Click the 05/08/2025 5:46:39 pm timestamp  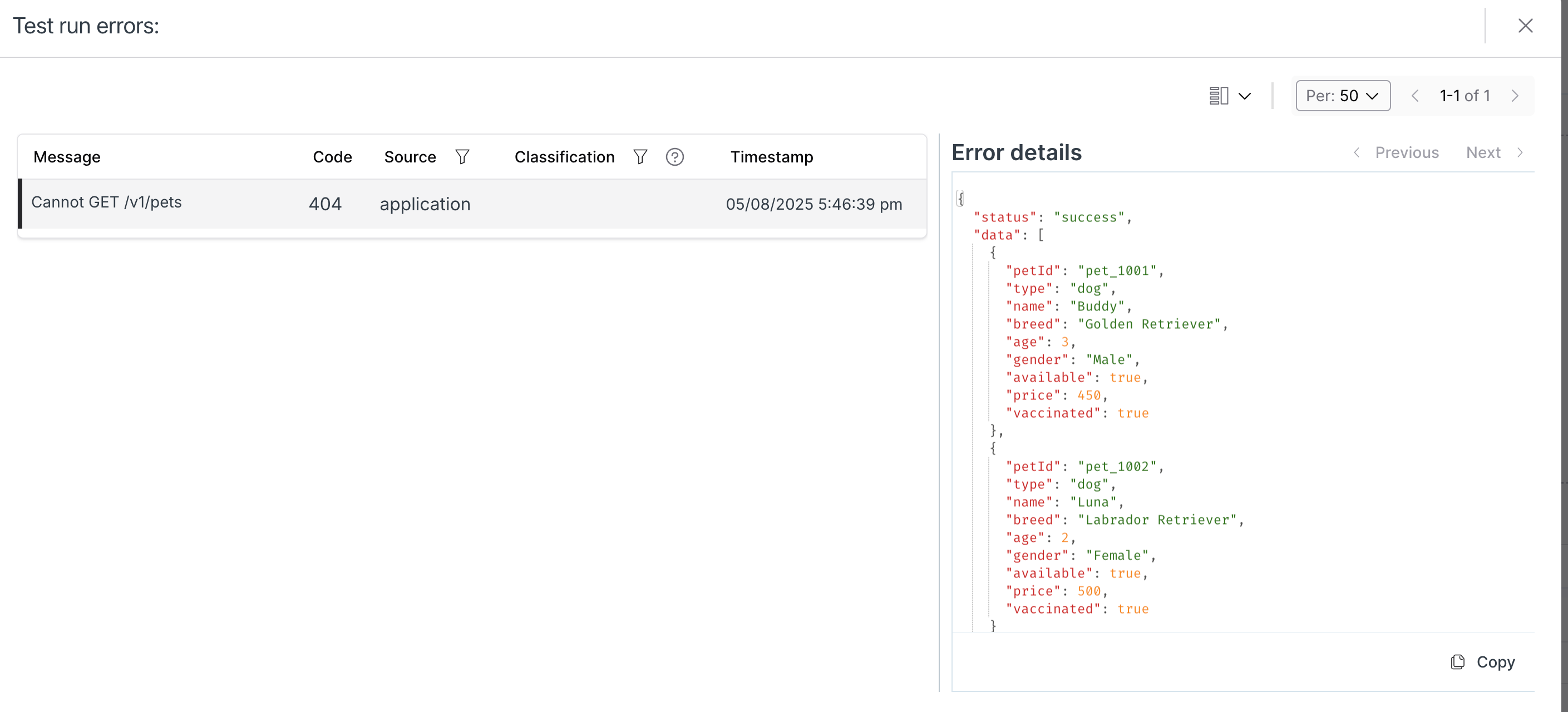pos(814,204)
